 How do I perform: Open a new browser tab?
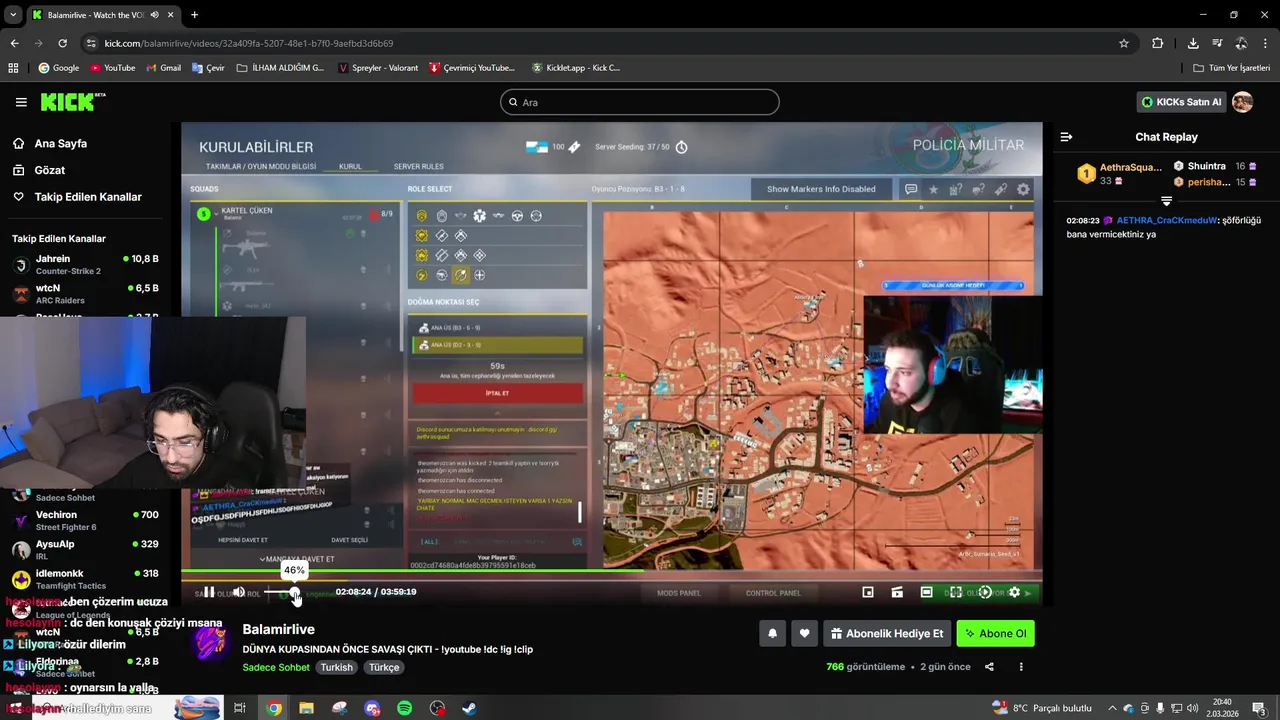(x=194, y=15)
